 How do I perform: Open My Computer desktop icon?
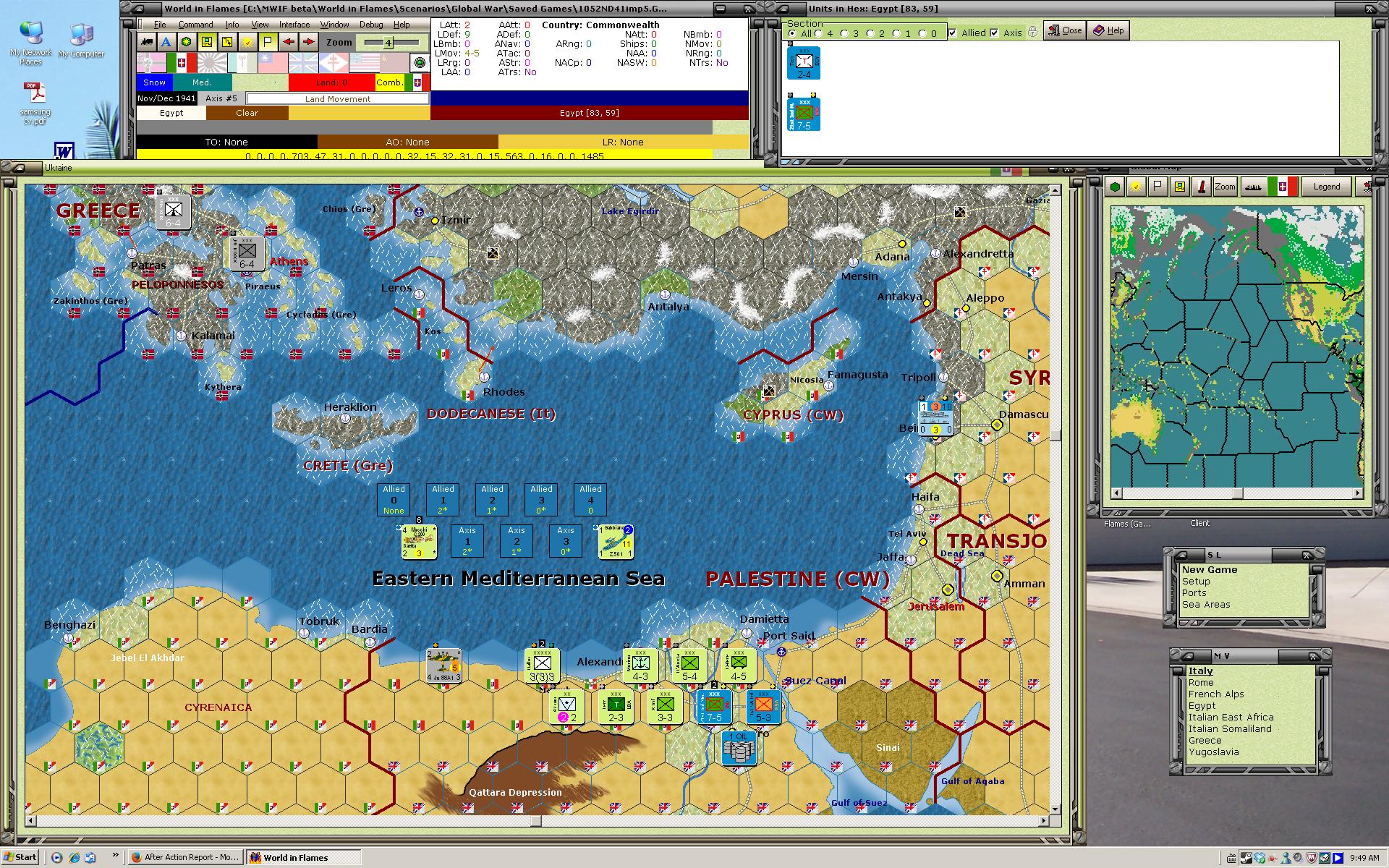(81, 41)
